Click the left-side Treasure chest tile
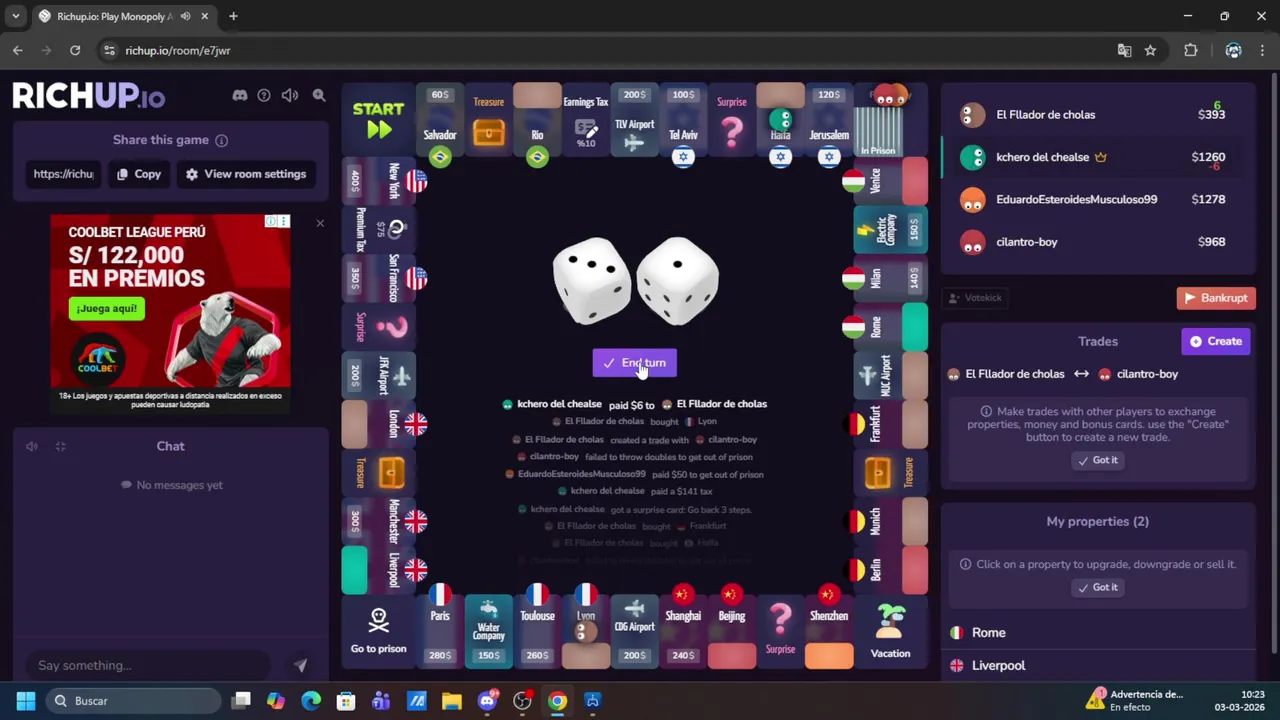This screenshot has width=1280, height=720. (378, 472)
